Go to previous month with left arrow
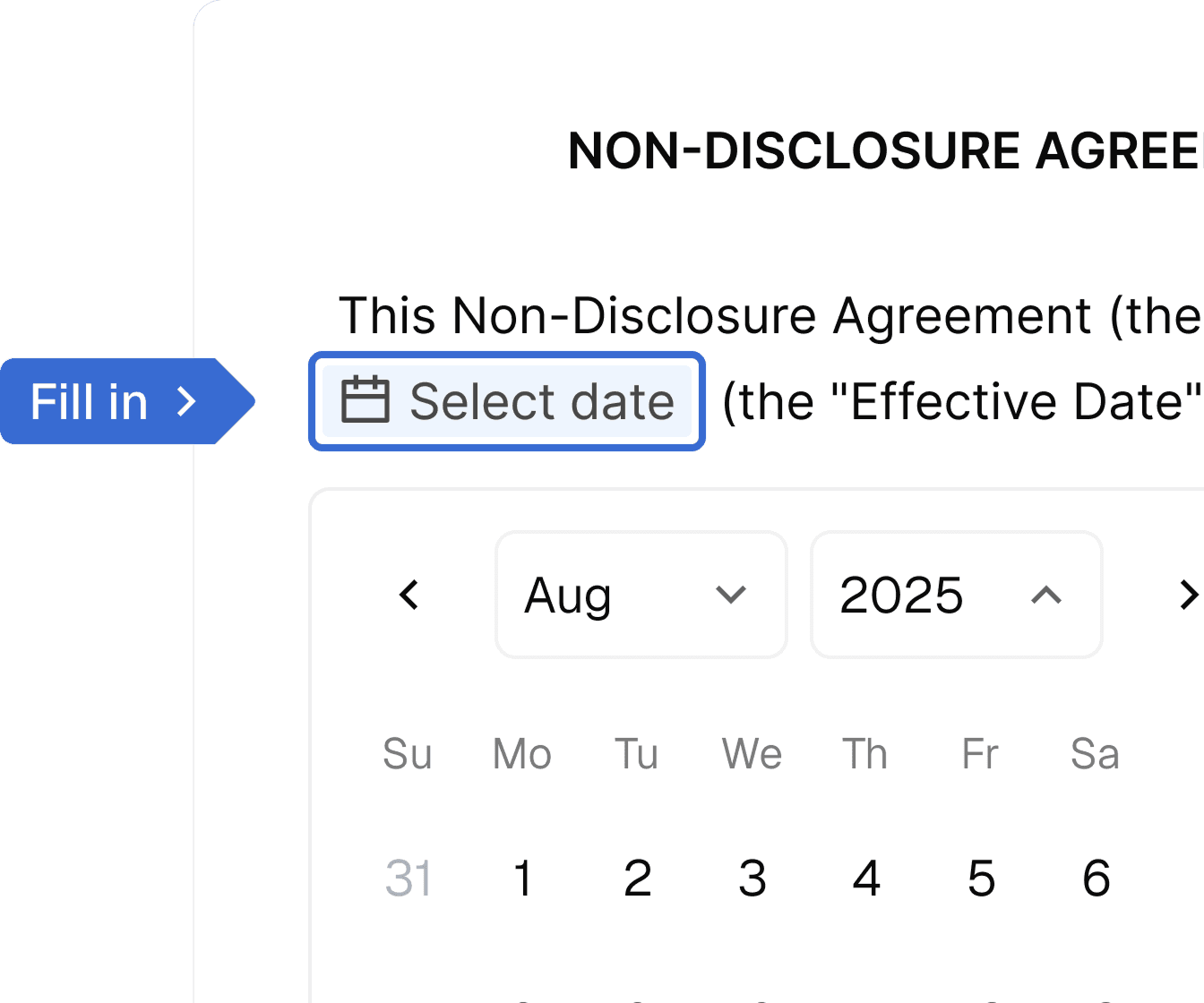Screen dimensions: 1204x1003 click(409, 595)
